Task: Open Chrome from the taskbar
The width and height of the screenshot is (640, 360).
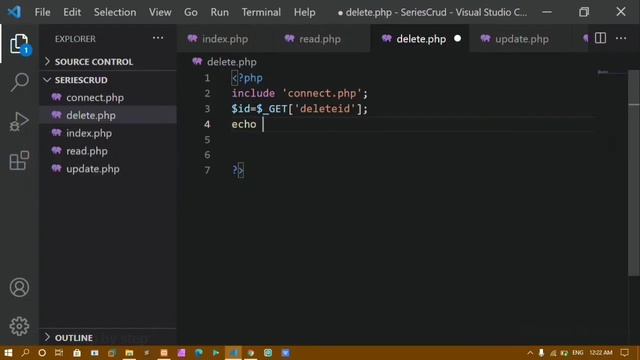Action: pos(251,353)
